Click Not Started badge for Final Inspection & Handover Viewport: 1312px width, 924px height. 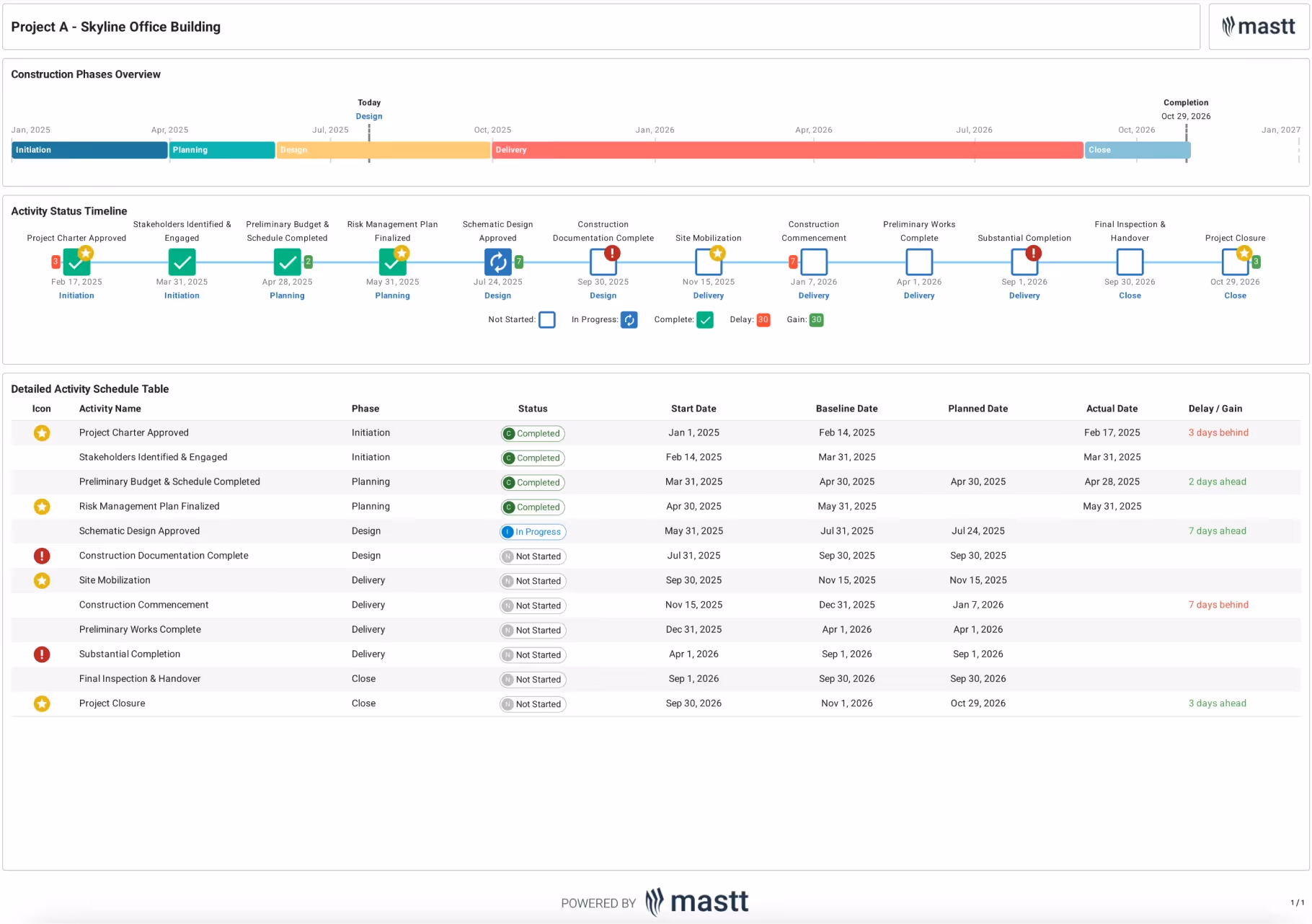pyautogui.click(x=533, y=680)
